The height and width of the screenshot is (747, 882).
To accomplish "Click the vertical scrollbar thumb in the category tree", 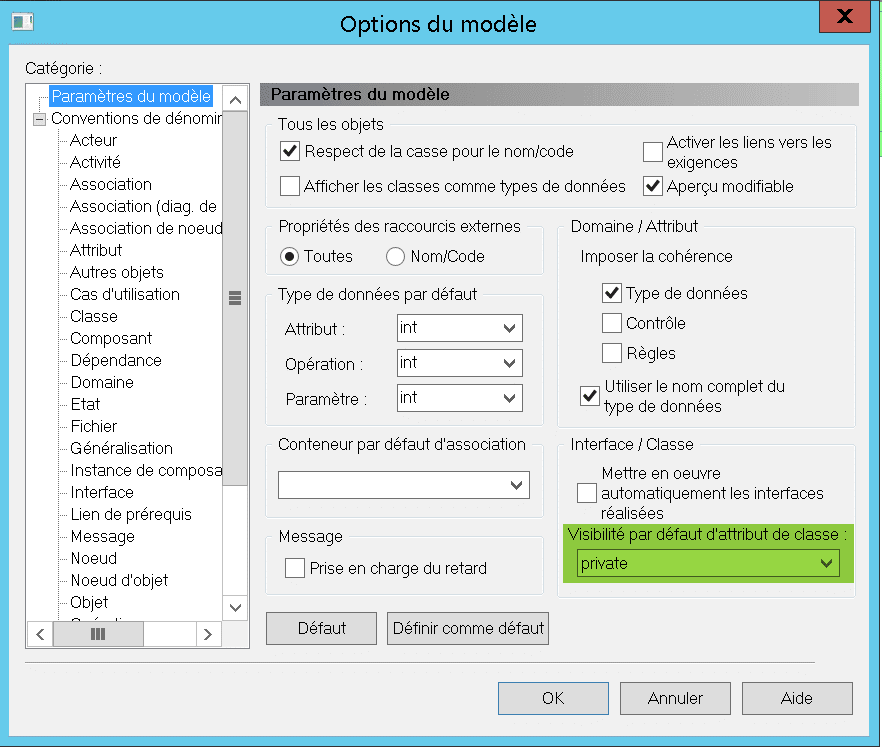I will [x=235, y=298].
